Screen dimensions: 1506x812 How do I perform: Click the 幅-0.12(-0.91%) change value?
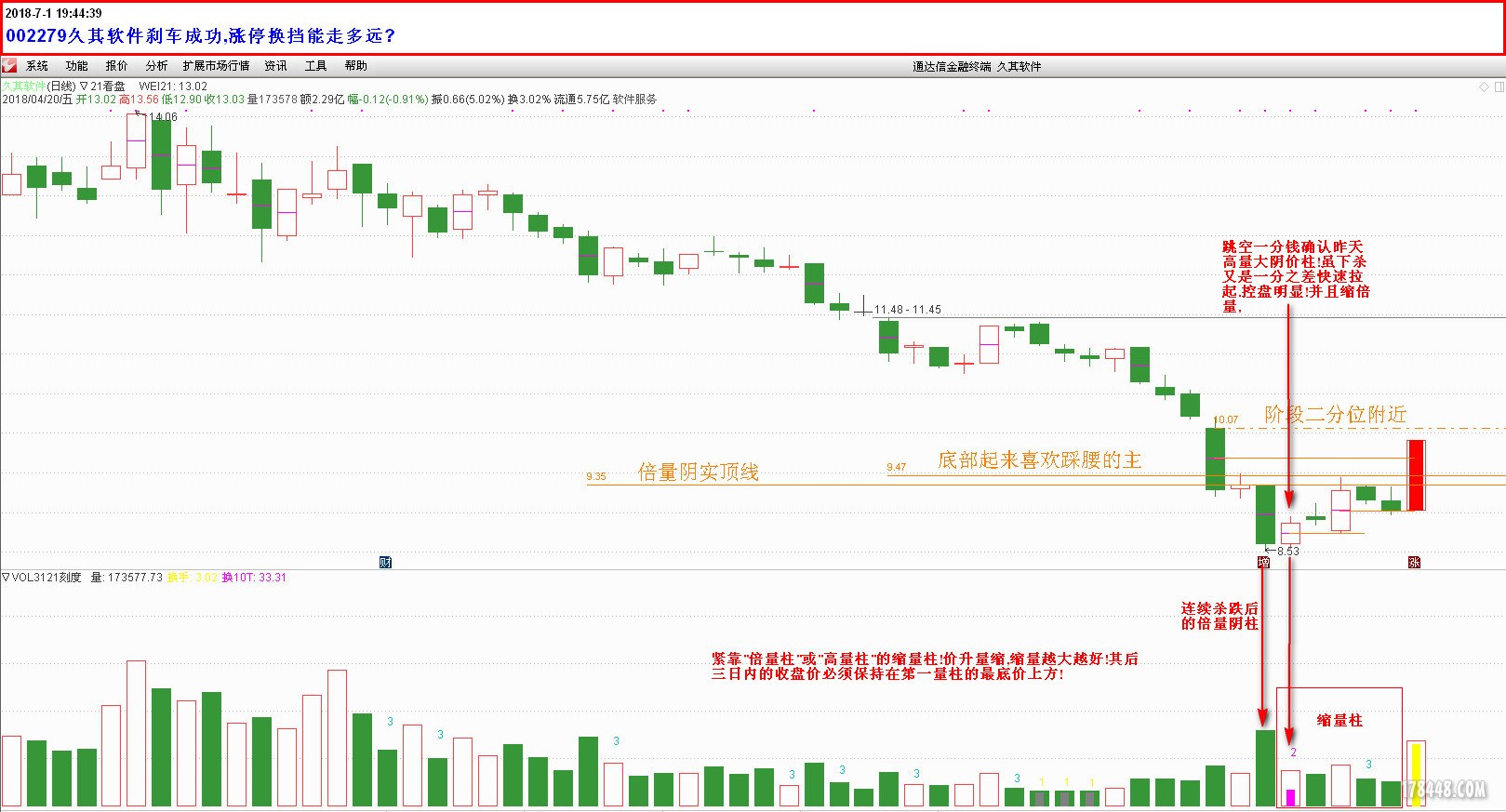pos(388,99)
